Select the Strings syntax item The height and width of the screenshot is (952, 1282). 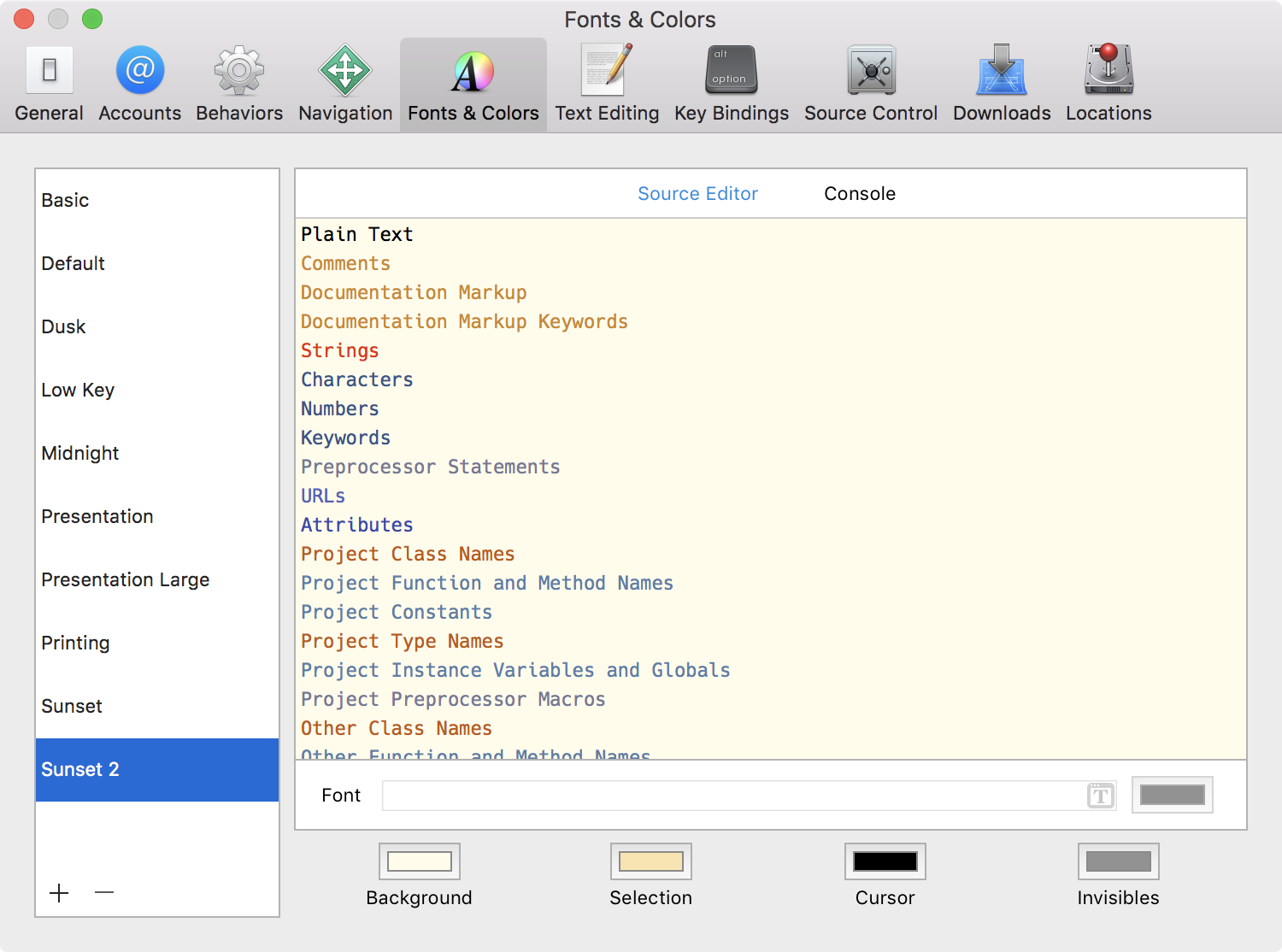click(340, 350)
